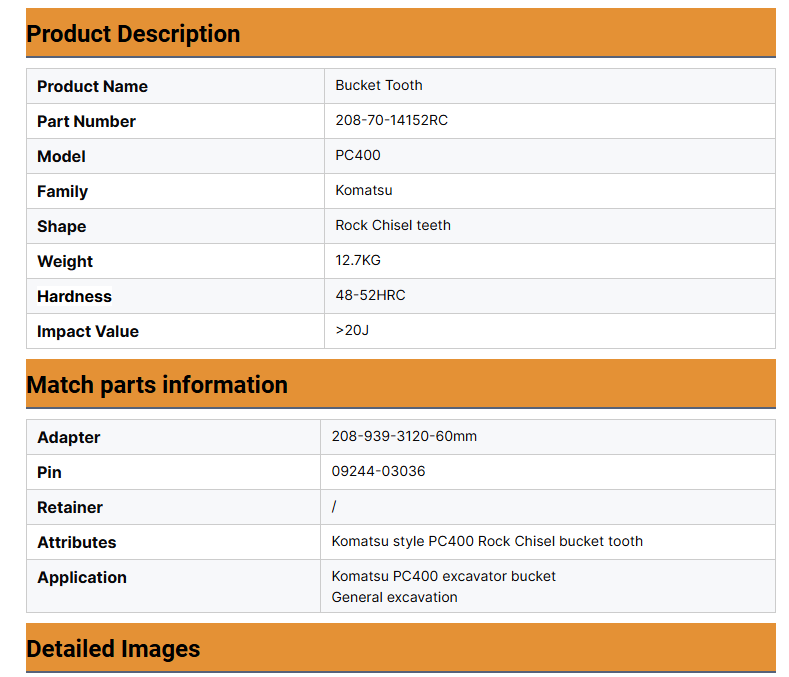Click the part number 208-70-14152RC
This screenshot has width=789, height=677.
coord(391,121)
